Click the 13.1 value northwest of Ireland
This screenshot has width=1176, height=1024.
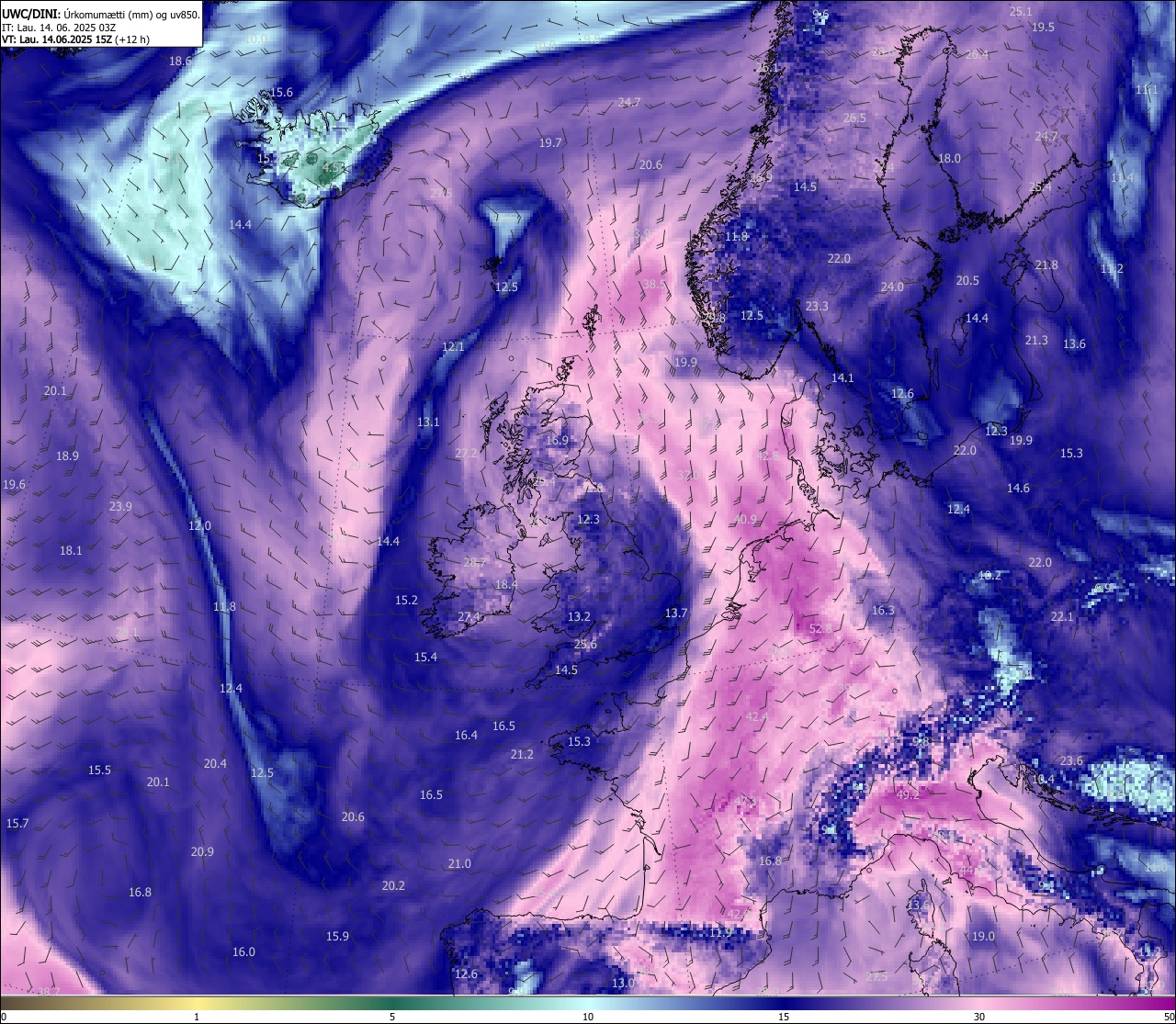pos(428,422)
